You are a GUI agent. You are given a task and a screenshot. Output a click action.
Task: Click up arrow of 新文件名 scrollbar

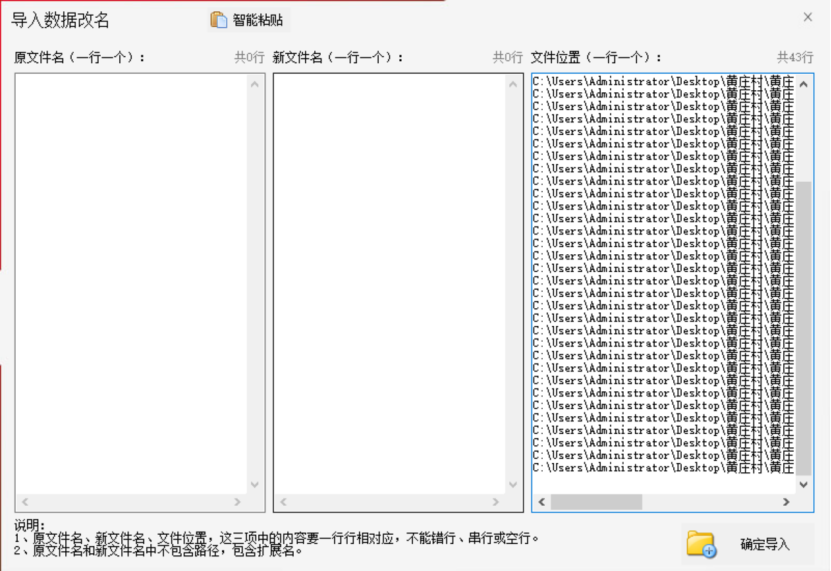tap(513, 84)
